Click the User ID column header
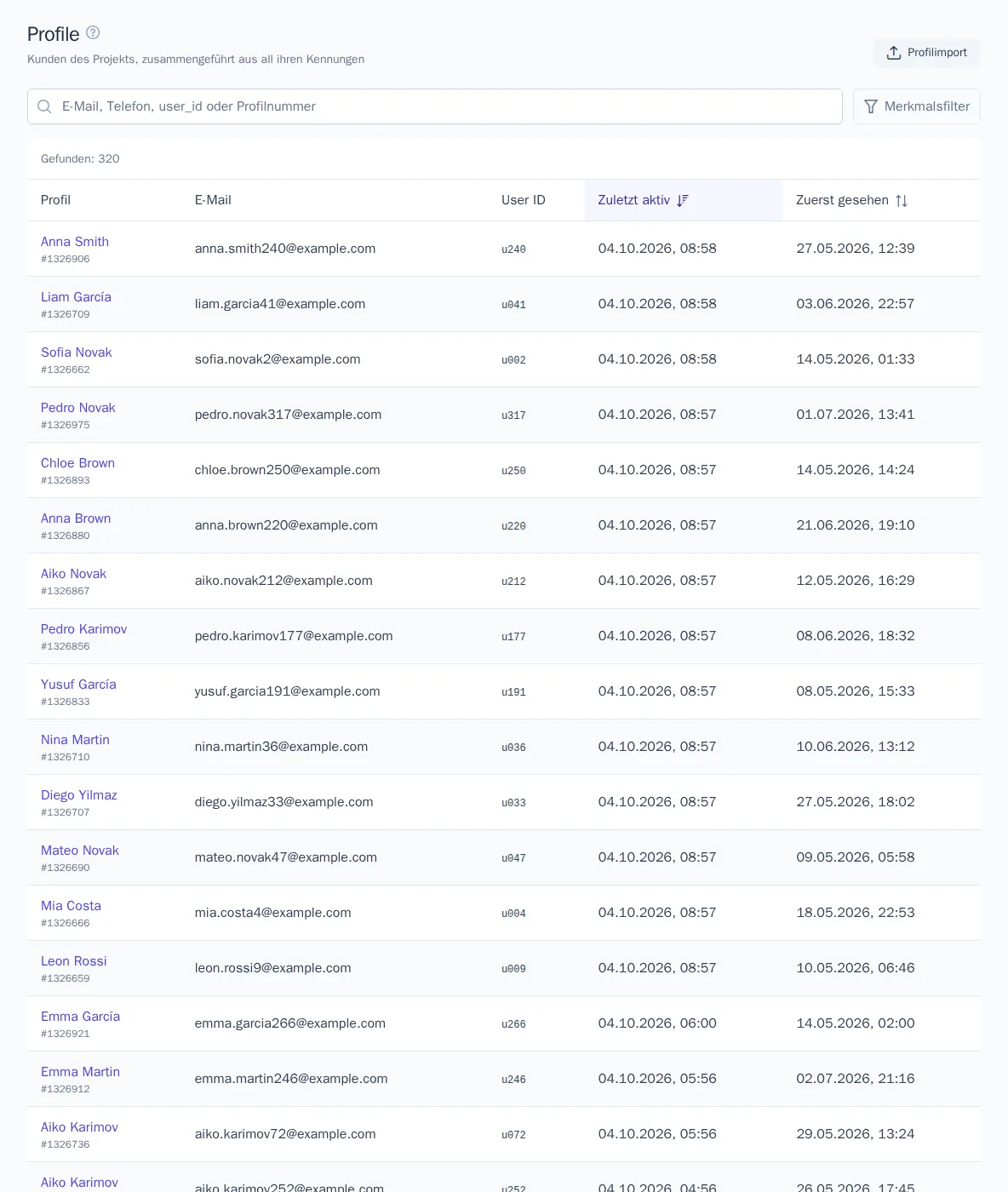1008x1192 pixels. tap(524, 200)
